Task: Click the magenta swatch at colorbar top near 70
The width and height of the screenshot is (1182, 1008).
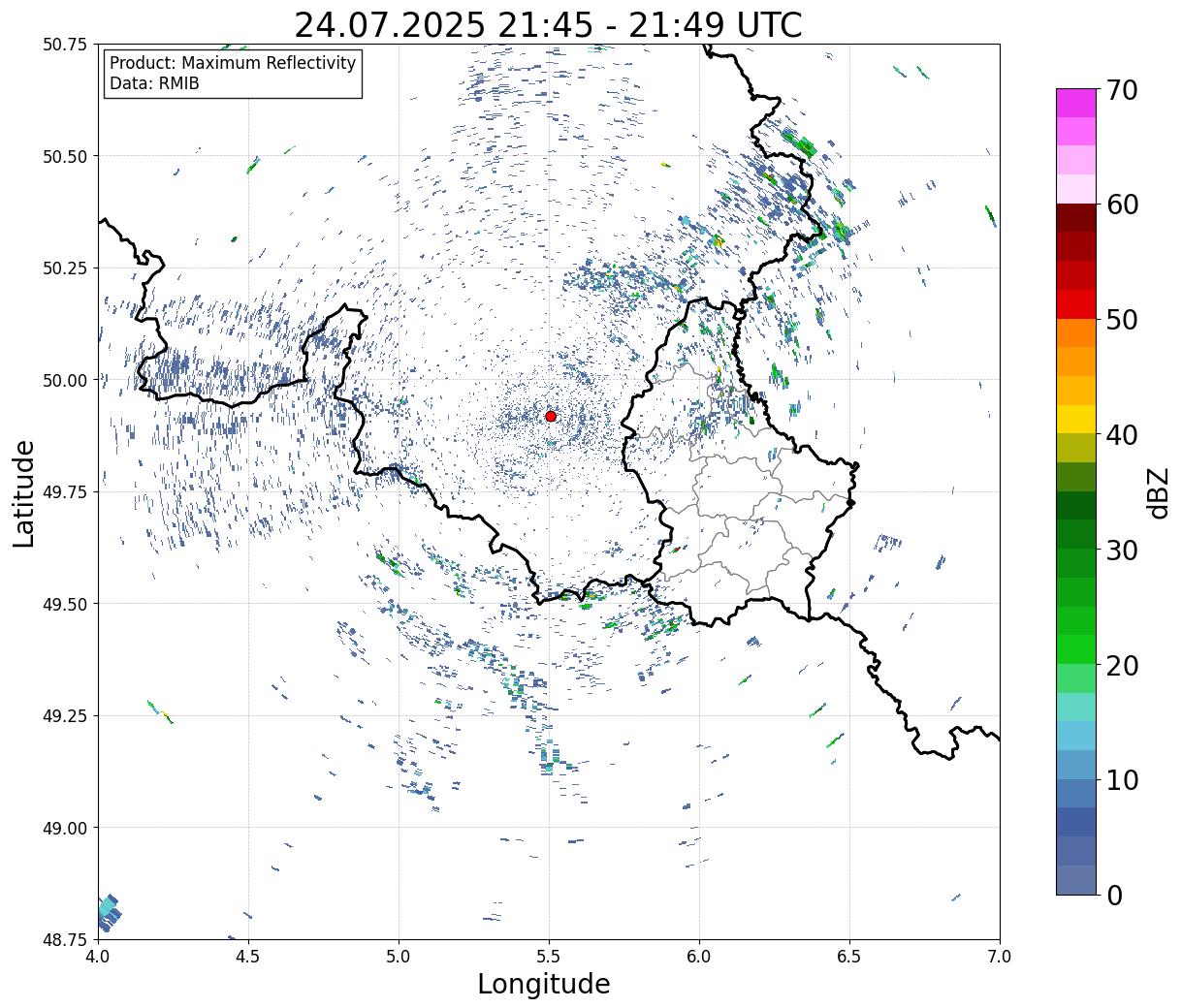Action: click(1075, 103)
